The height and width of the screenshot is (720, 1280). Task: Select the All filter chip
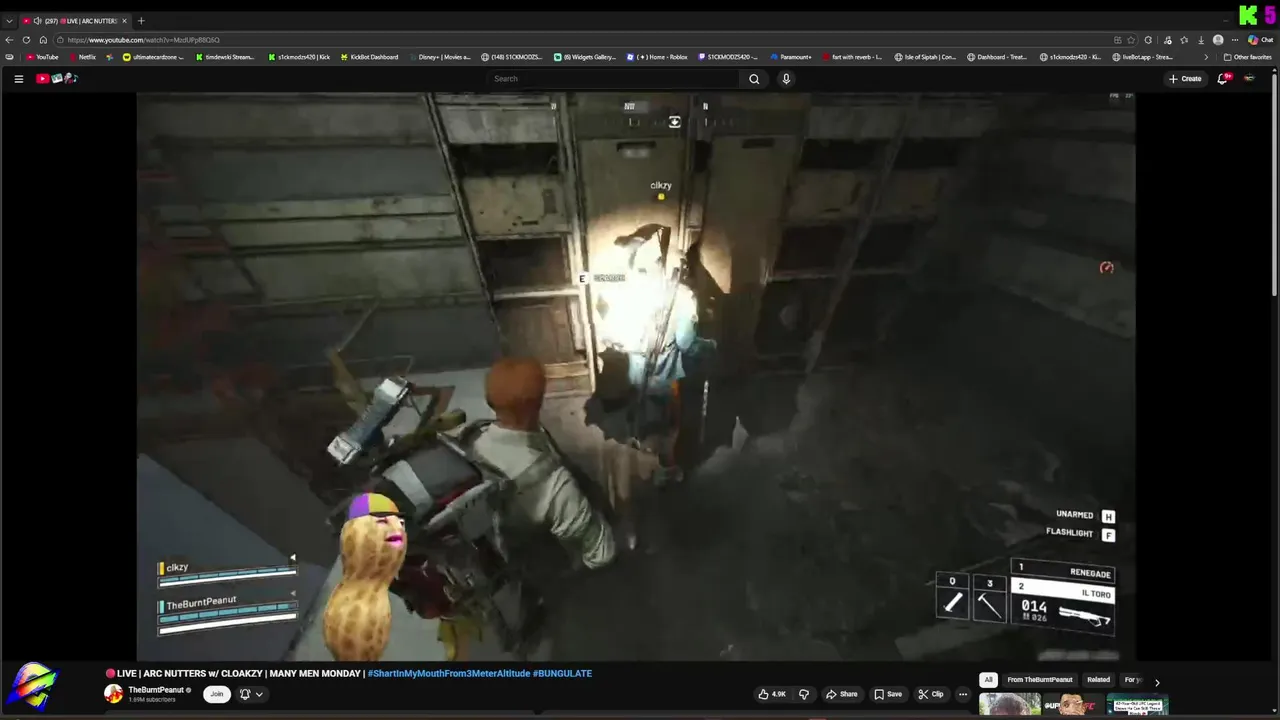(x=988, y=680)
